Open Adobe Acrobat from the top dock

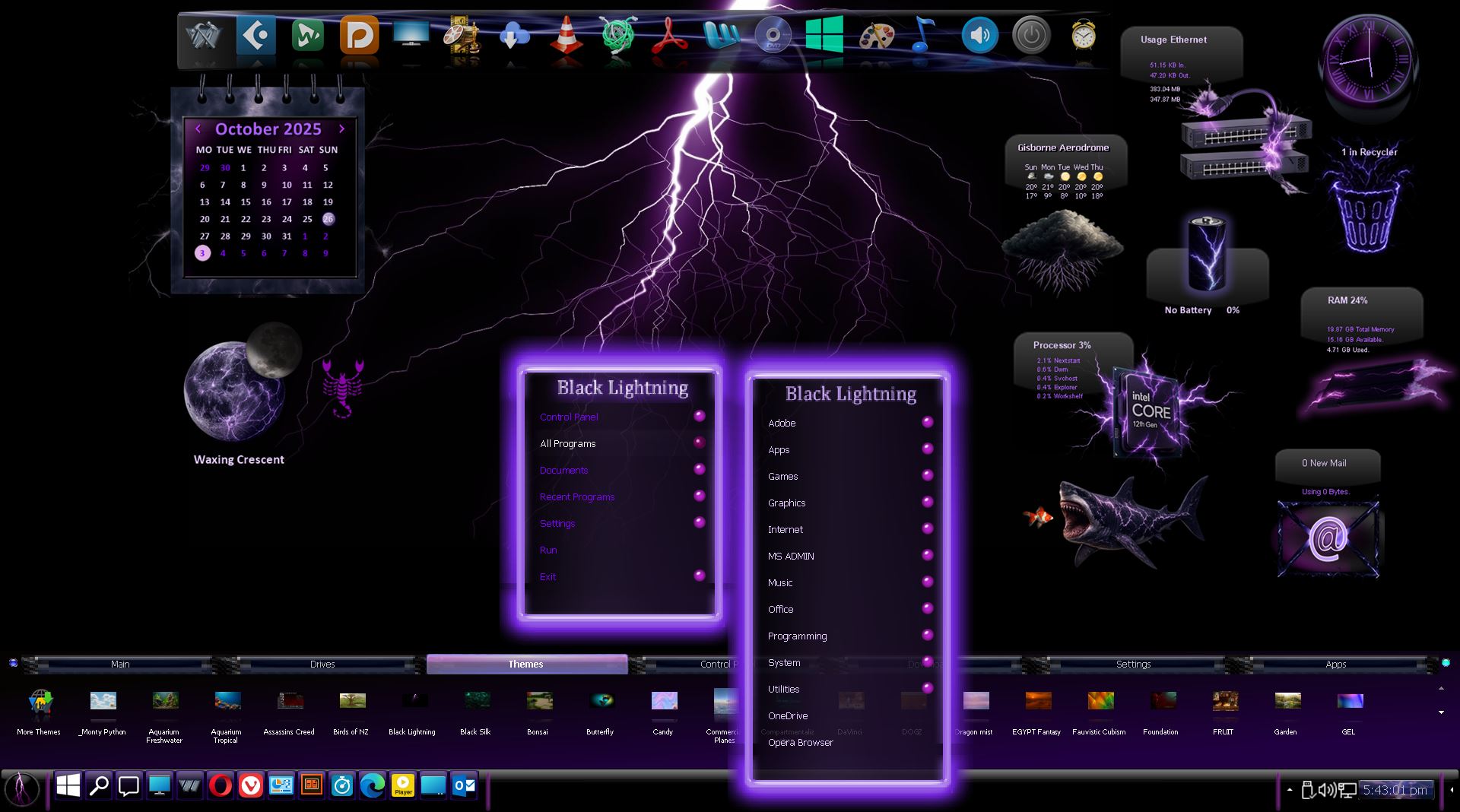coord(669,36)
